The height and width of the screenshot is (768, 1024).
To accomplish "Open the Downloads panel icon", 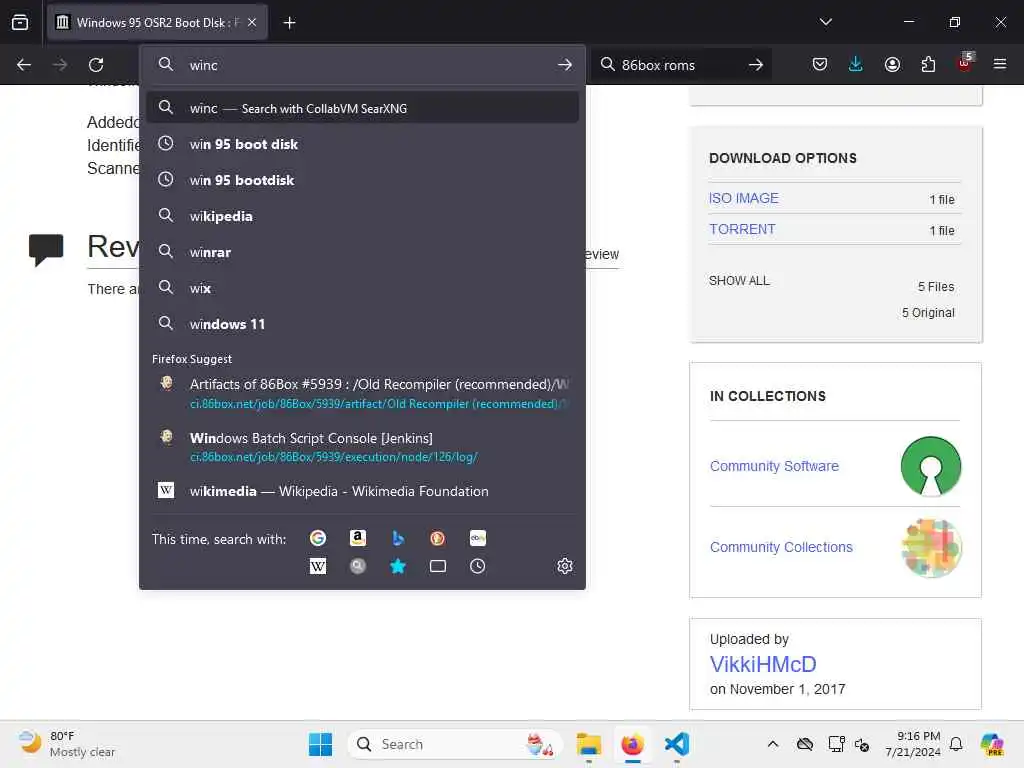I will tap(856, 64).
